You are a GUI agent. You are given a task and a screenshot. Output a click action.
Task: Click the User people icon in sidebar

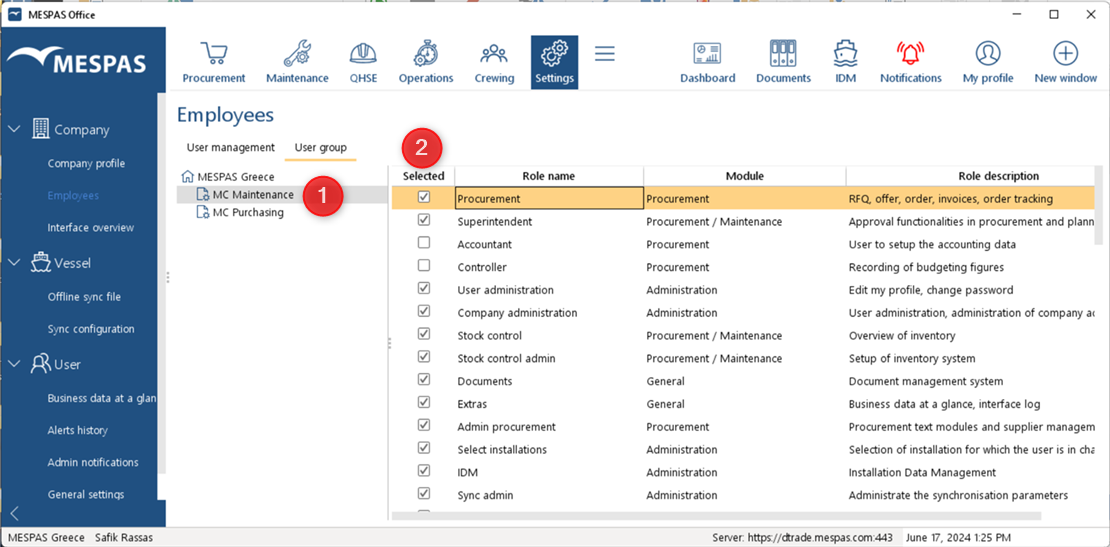[x=40, y=364]
